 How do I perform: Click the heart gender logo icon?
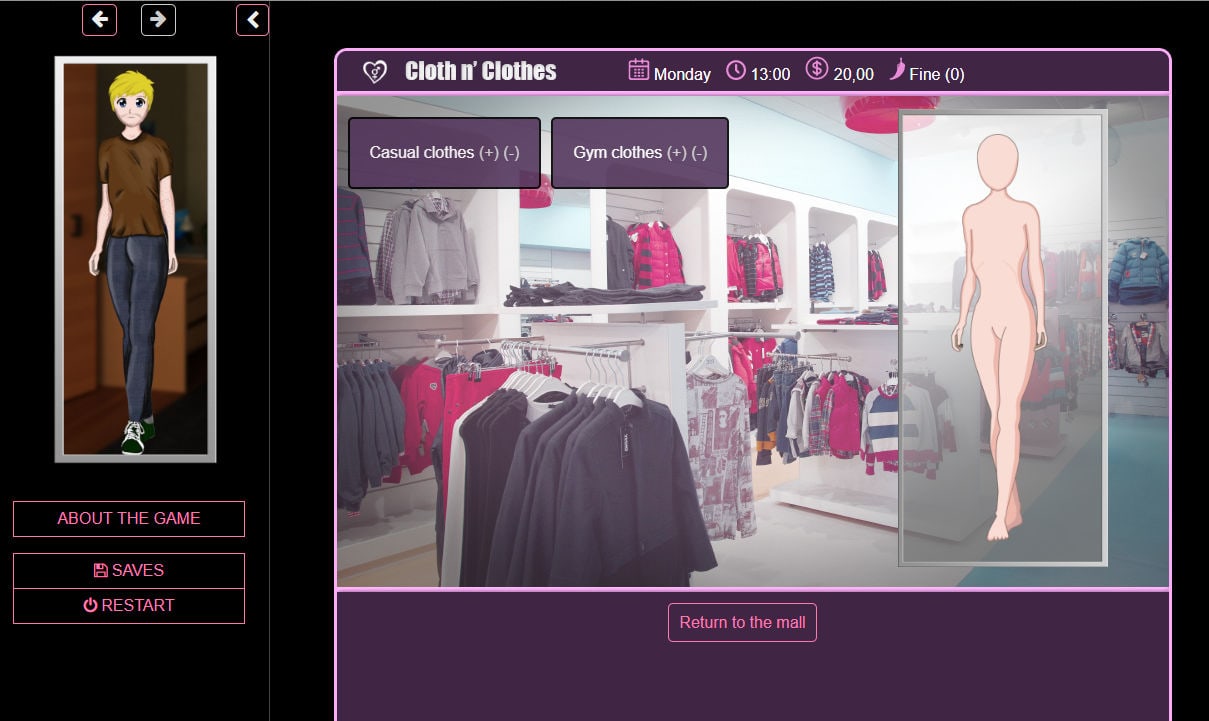click(x=374, y=72)
